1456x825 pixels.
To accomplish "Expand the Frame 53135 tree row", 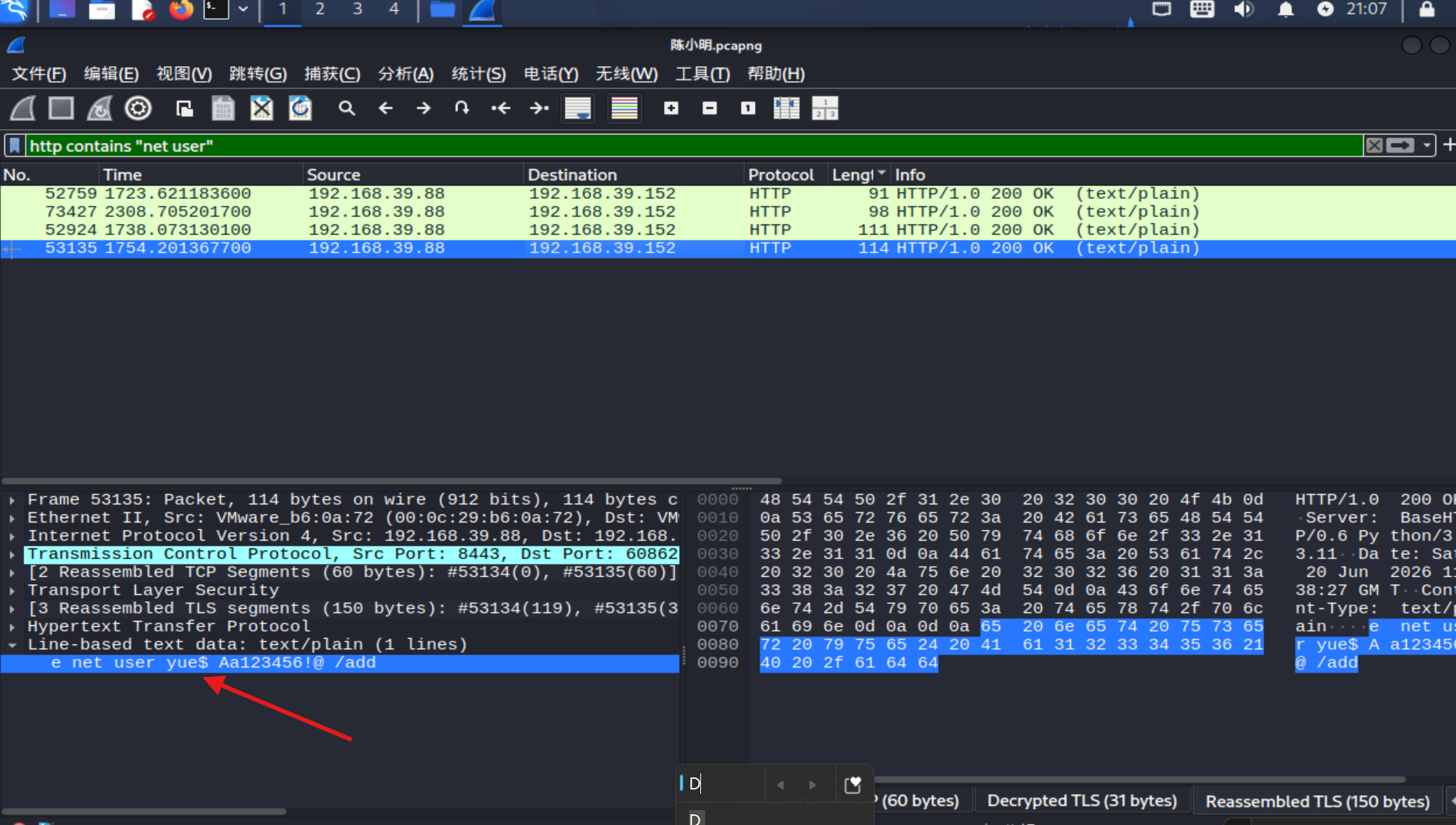I will (x=12, y=500).
